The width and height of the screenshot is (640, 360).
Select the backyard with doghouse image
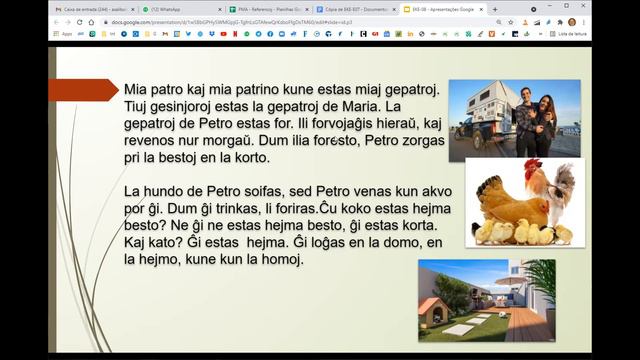coord(487,300)
